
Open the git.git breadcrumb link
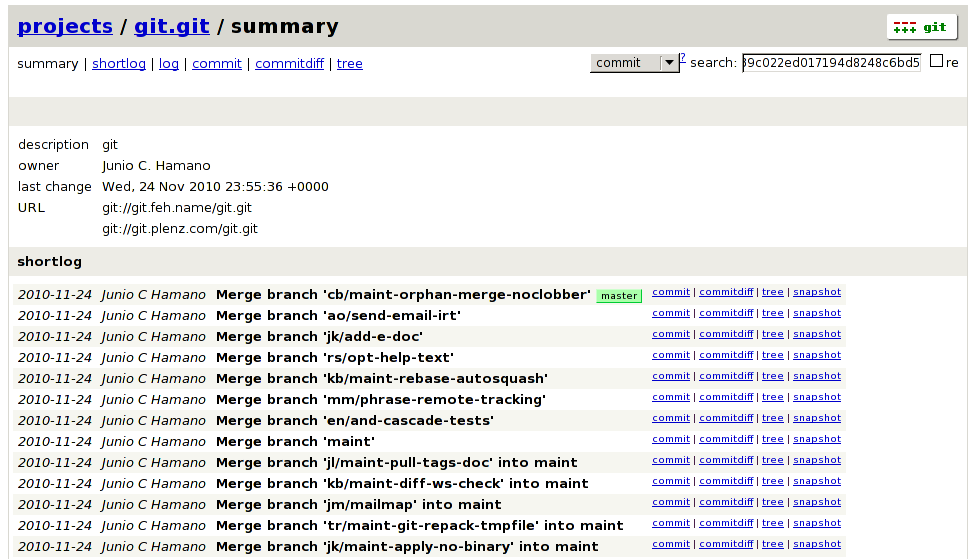click(172, 26)
